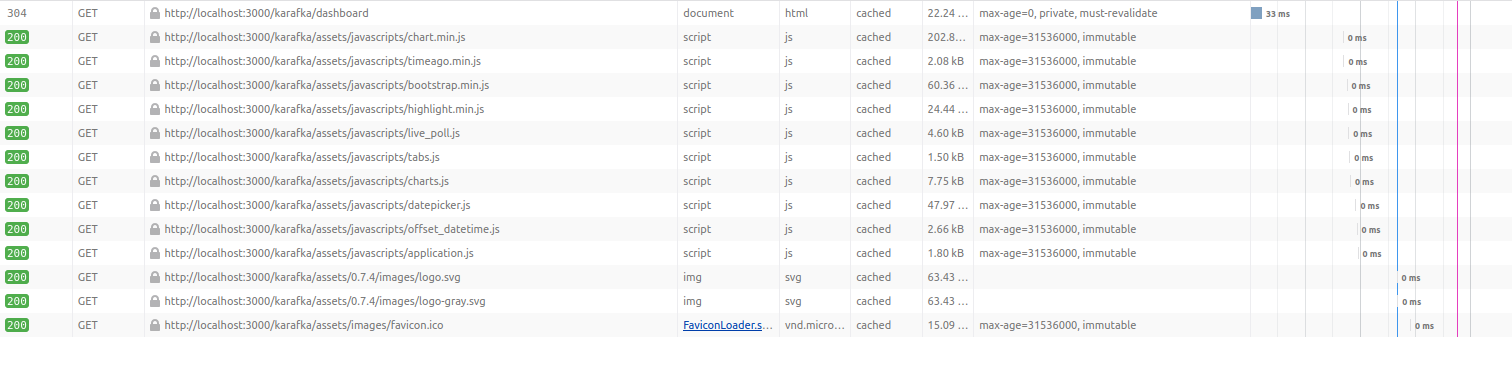Screen dimensions: 1512x368
Task: Click the lock icon next to logo.svg
Action: coord(155,278)
